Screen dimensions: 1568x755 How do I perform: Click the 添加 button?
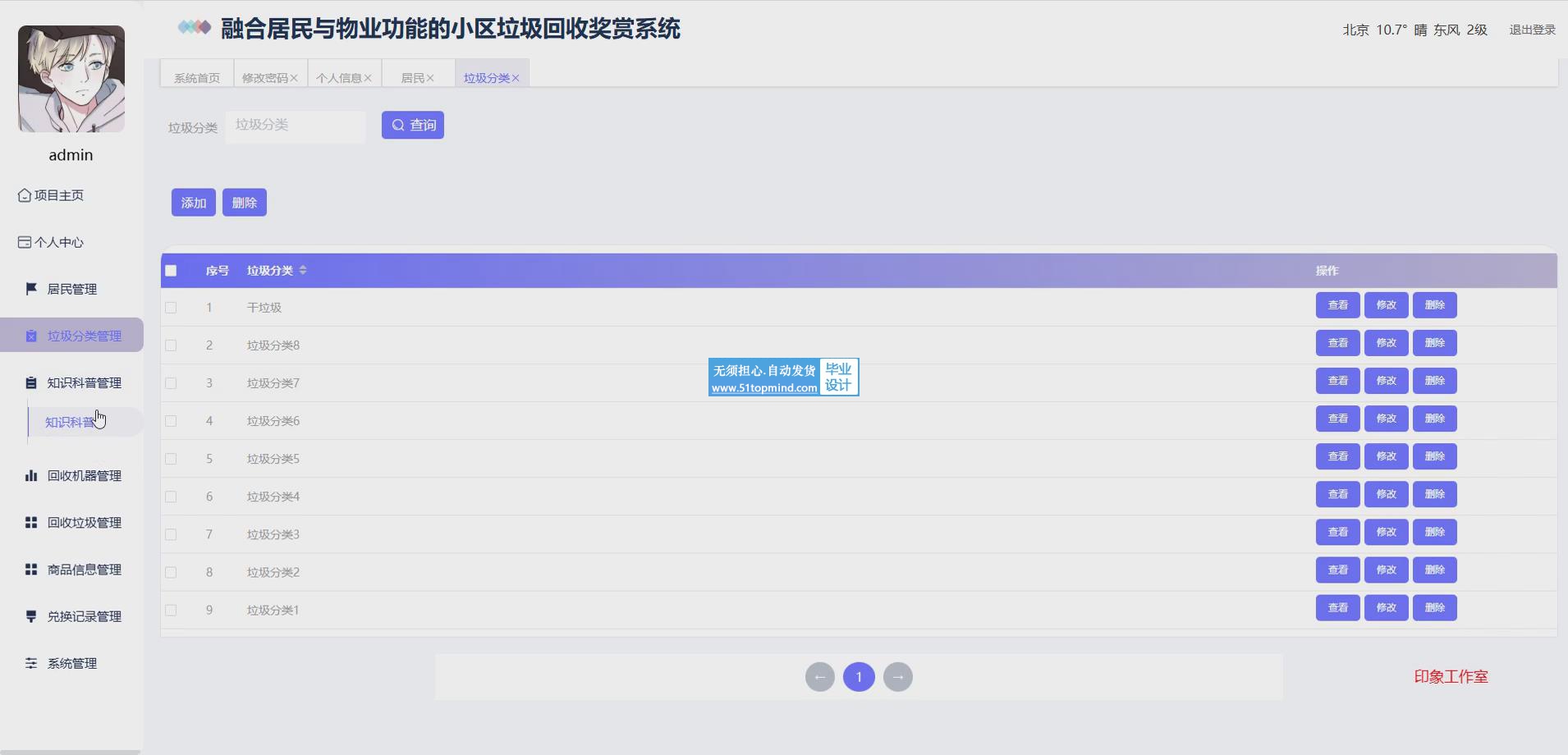tap(194, 203)
